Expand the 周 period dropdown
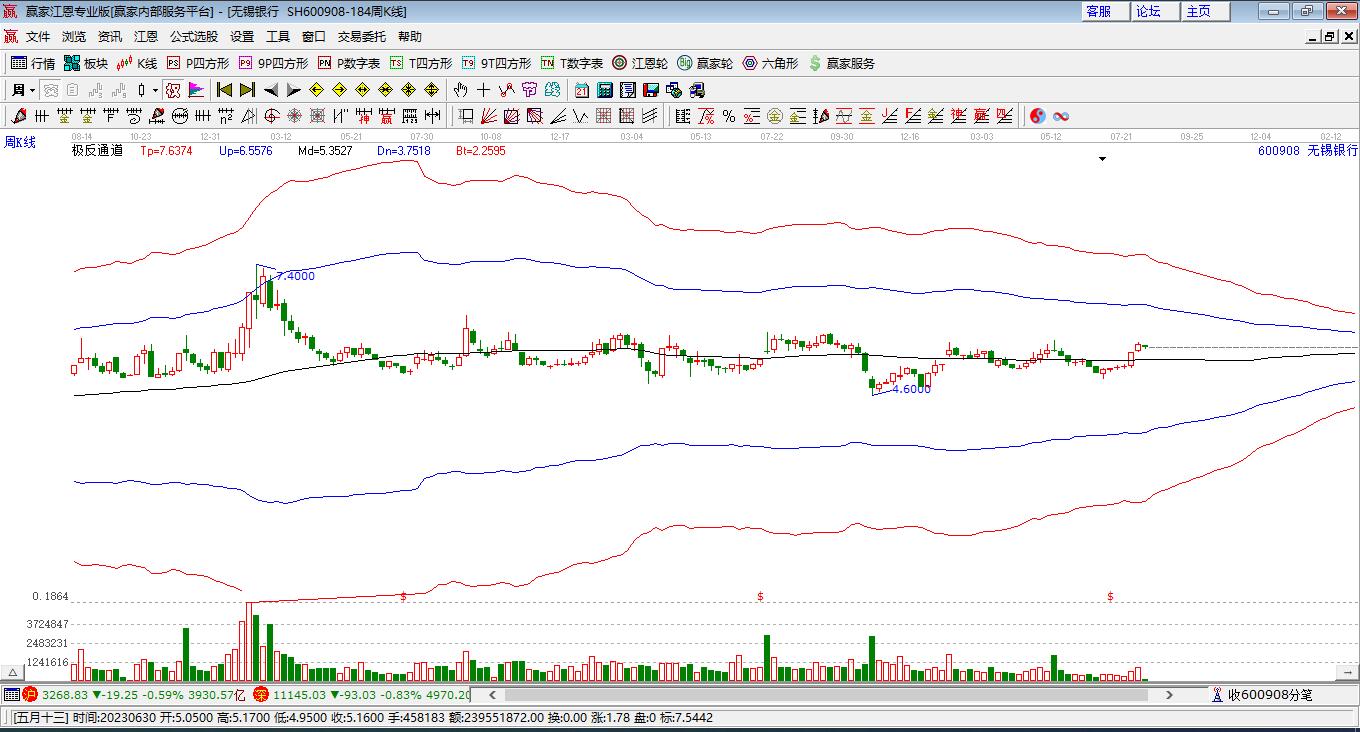1360x732 pixels. pos(23,90)
